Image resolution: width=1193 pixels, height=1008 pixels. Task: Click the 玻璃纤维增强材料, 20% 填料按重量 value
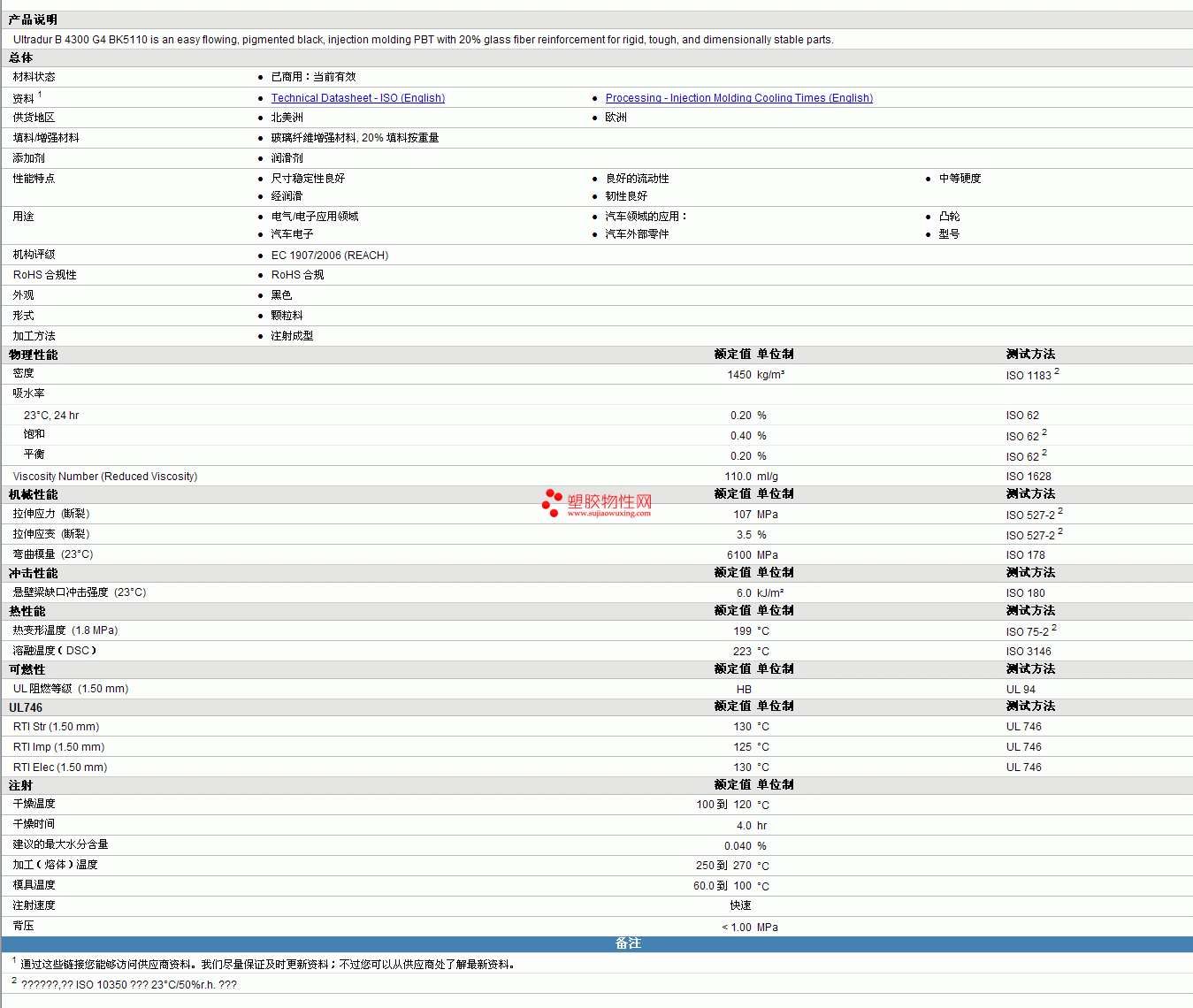click(355, 138)
